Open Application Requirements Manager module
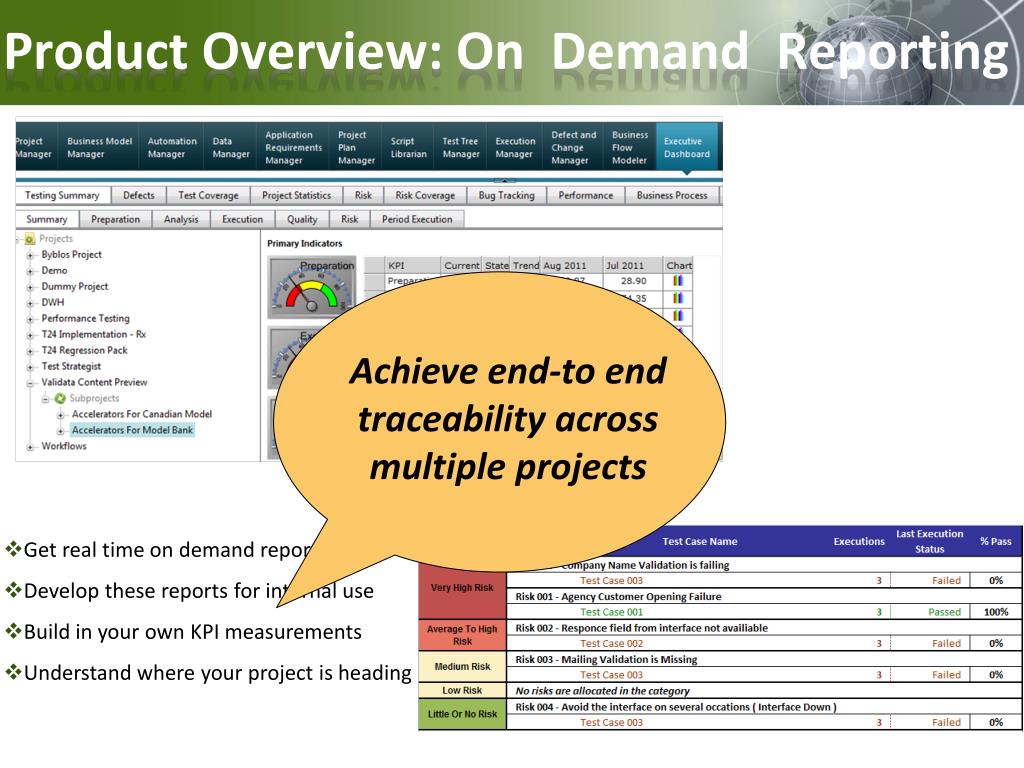 pyautogui.click(x=293, y=148)
